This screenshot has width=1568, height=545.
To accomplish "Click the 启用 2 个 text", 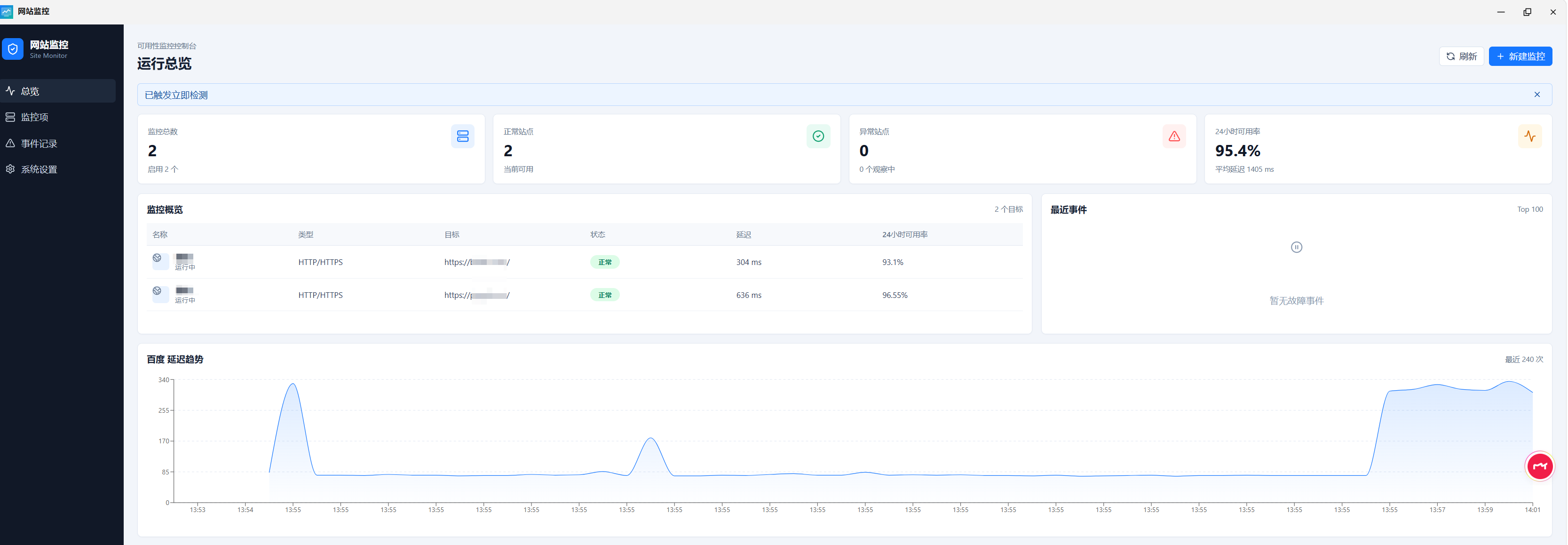I will pyautogui.click(x=163, y=169).
